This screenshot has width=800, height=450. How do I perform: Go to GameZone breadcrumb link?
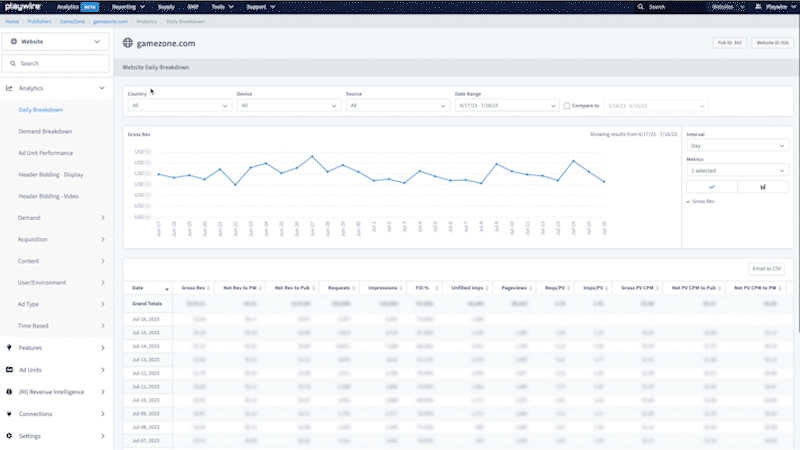pos(72,21)
